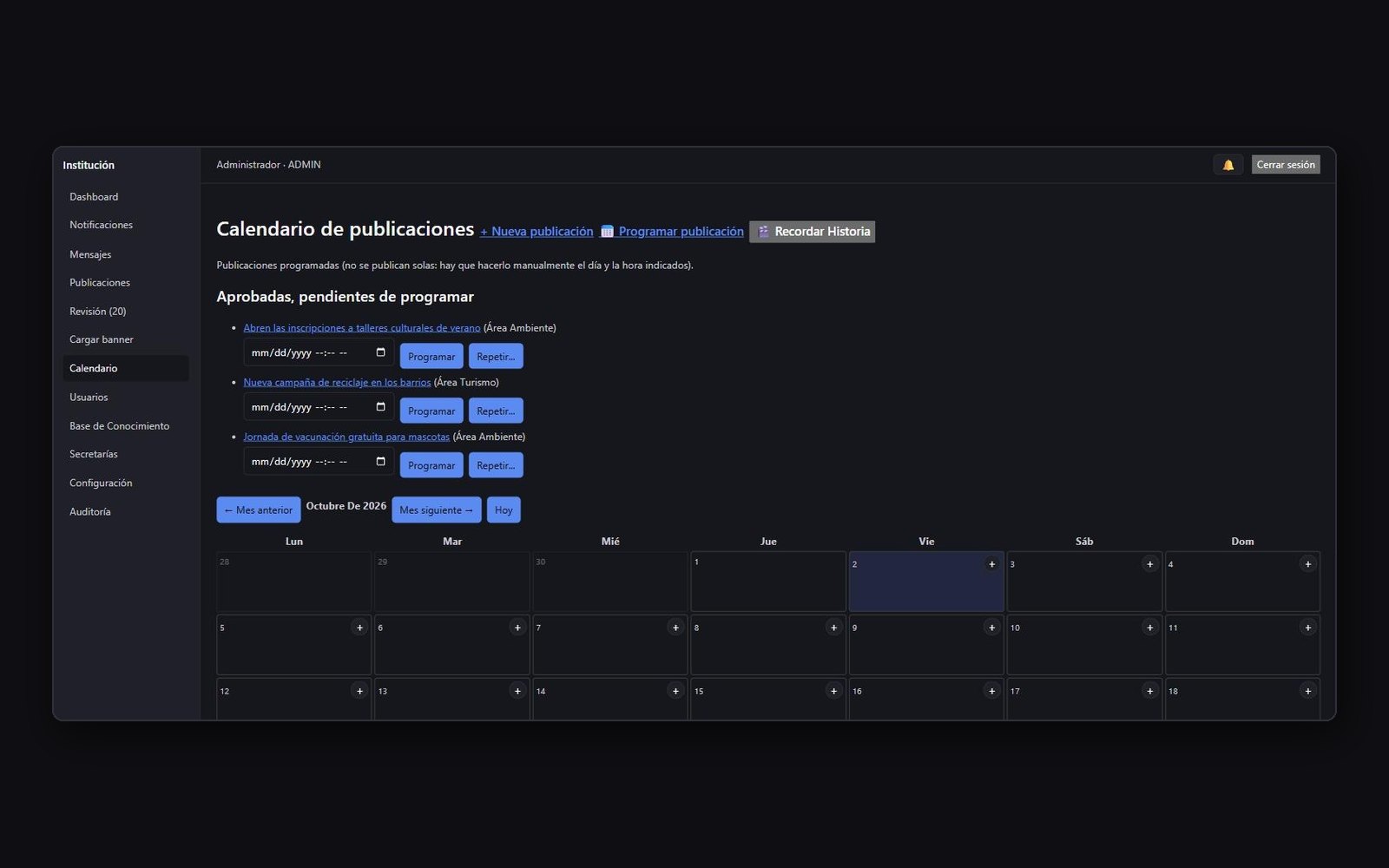
Task: Open the notifications bell icon
Action: click(1228, 165)
